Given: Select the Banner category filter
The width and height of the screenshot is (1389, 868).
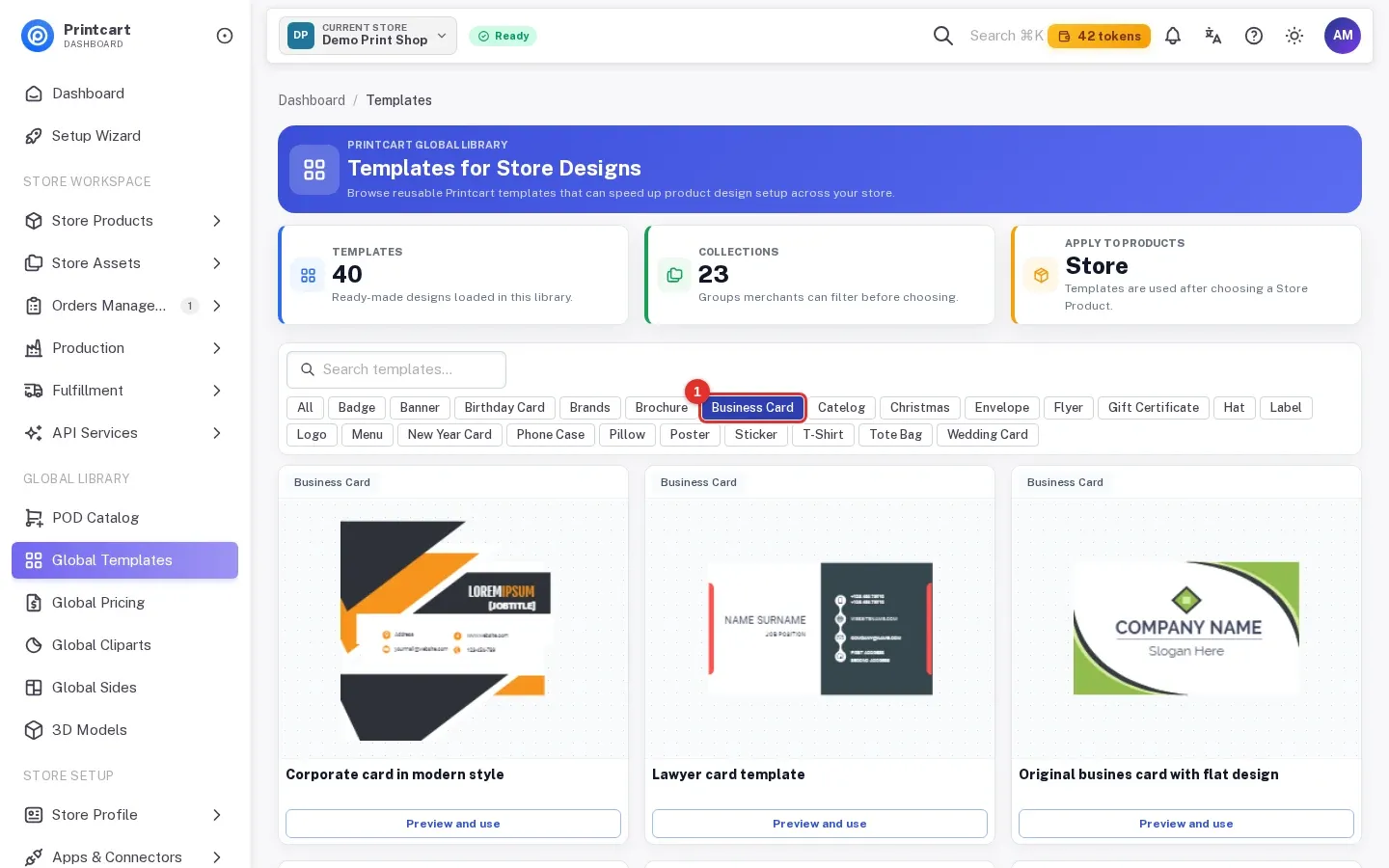Looking at the screenshot, I should pos(420,408).
